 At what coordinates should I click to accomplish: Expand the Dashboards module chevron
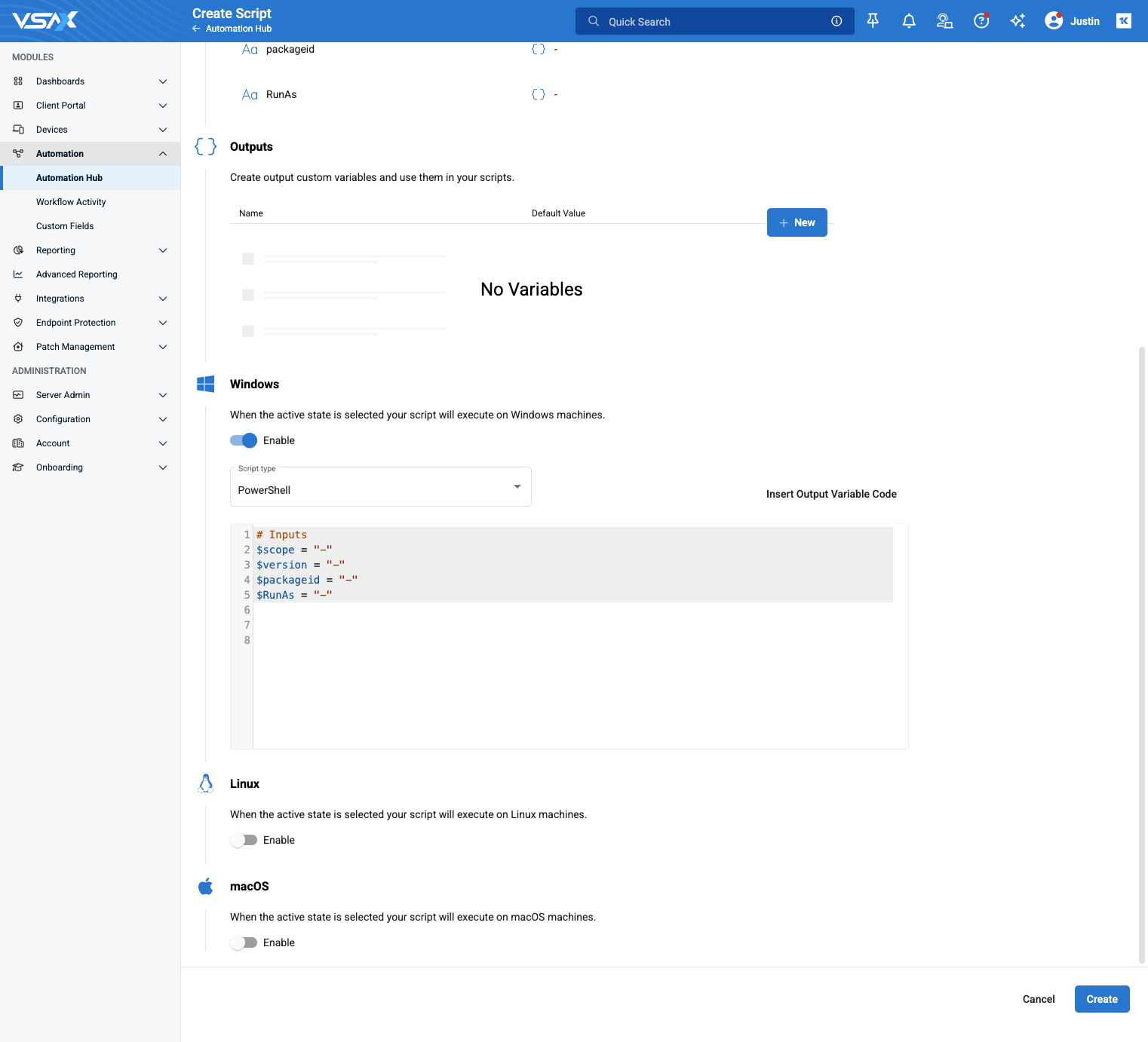click(x=163, y=81)
